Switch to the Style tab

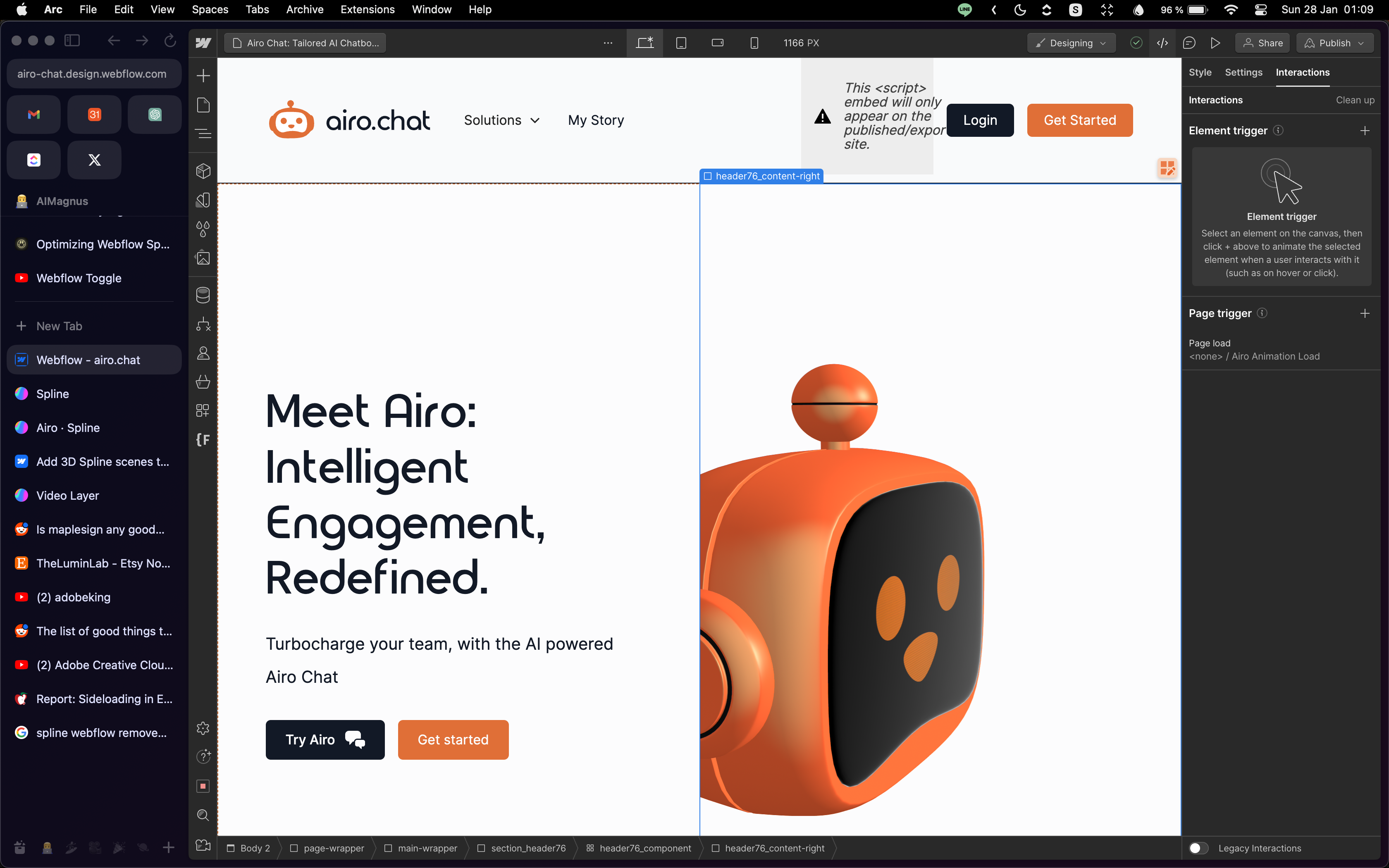click(1200, 72)
